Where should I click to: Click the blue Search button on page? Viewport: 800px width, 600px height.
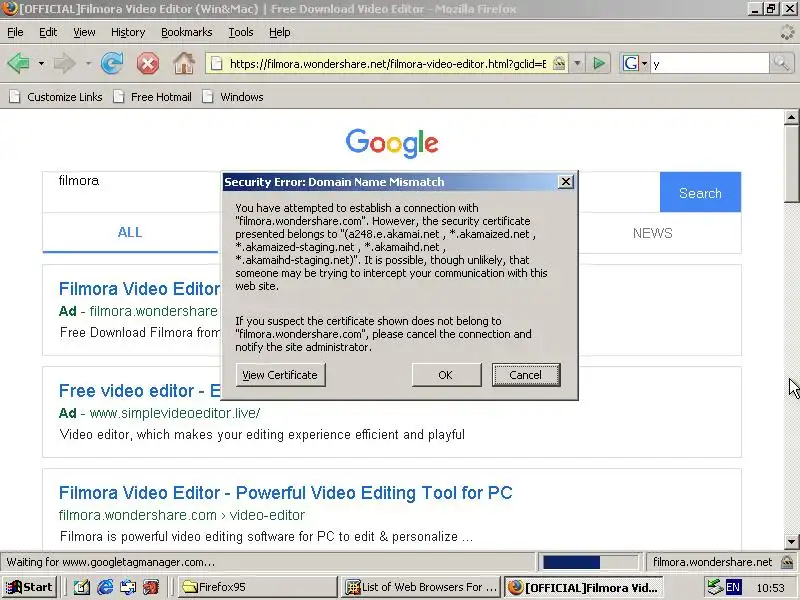pos(700,192)
